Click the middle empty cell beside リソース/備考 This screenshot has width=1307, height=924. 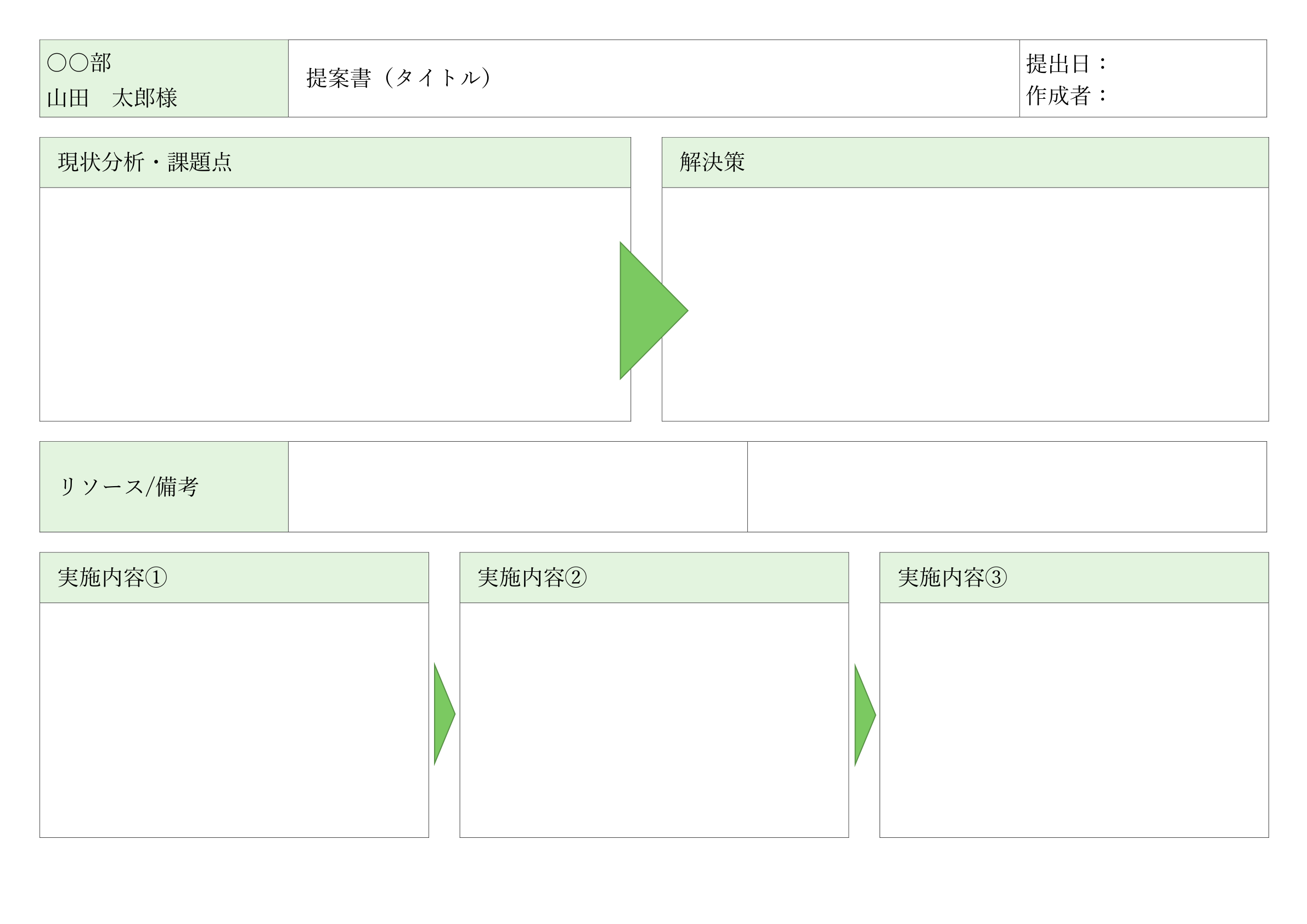point(517,487)
